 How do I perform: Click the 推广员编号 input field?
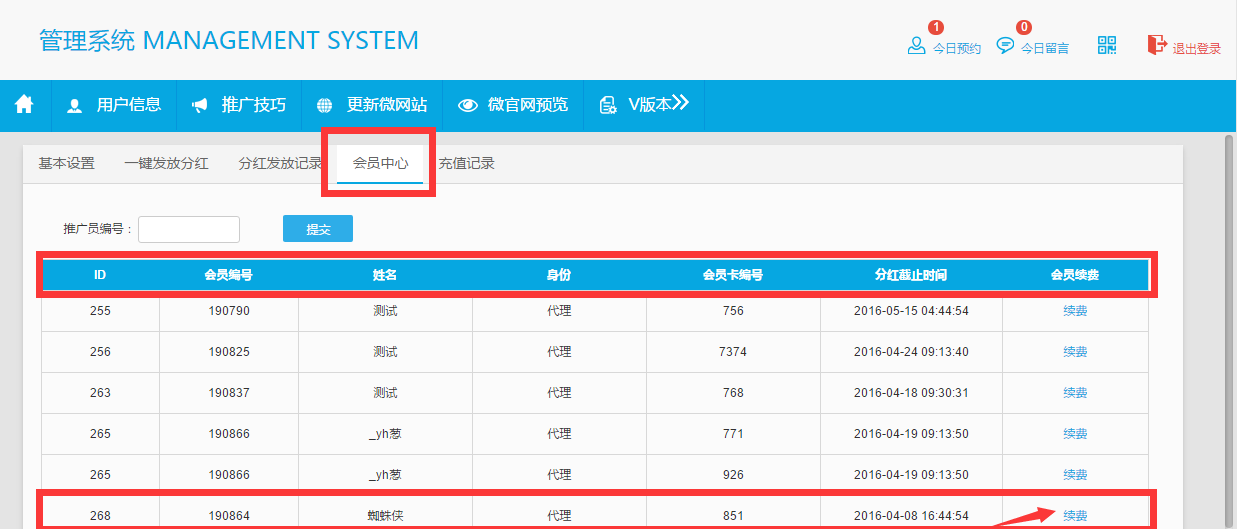tap(189, 229)
